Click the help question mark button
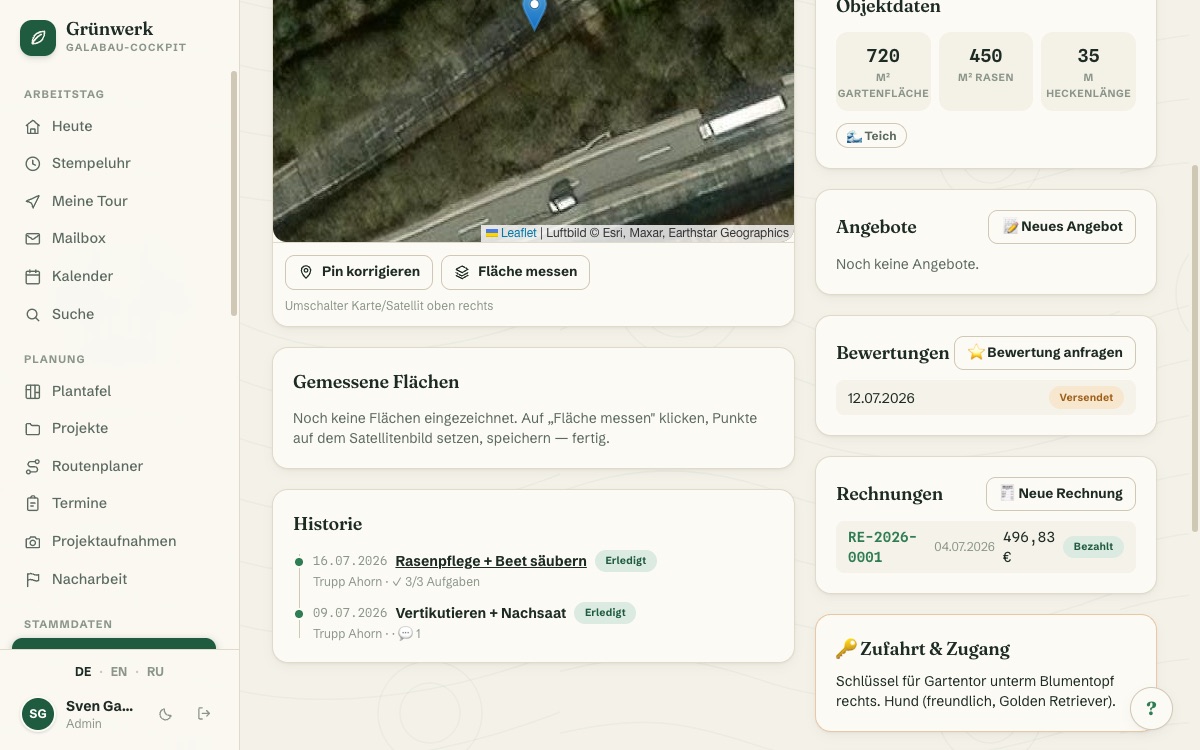The width and height of the screenshot is (1200, 750). (1151, 709)
